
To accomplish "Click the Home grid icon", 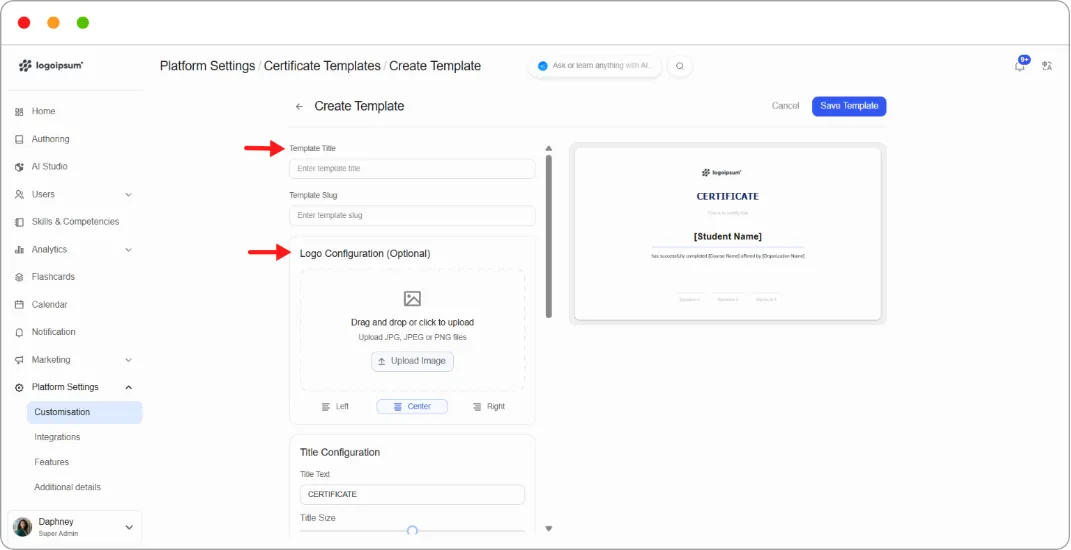I will pos(19,111).
